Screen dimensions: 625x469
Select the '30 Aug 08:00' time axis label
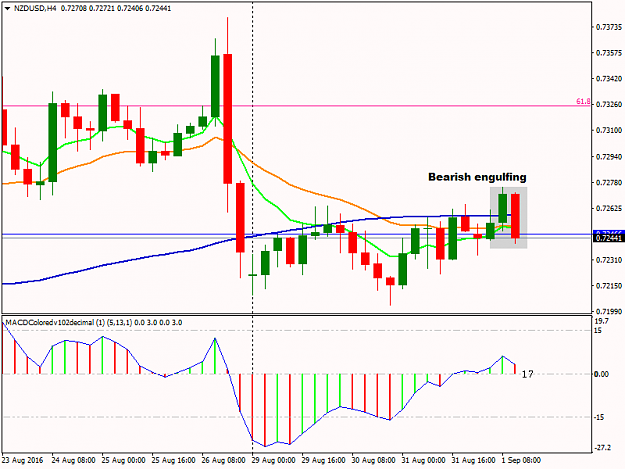[373, 460]
